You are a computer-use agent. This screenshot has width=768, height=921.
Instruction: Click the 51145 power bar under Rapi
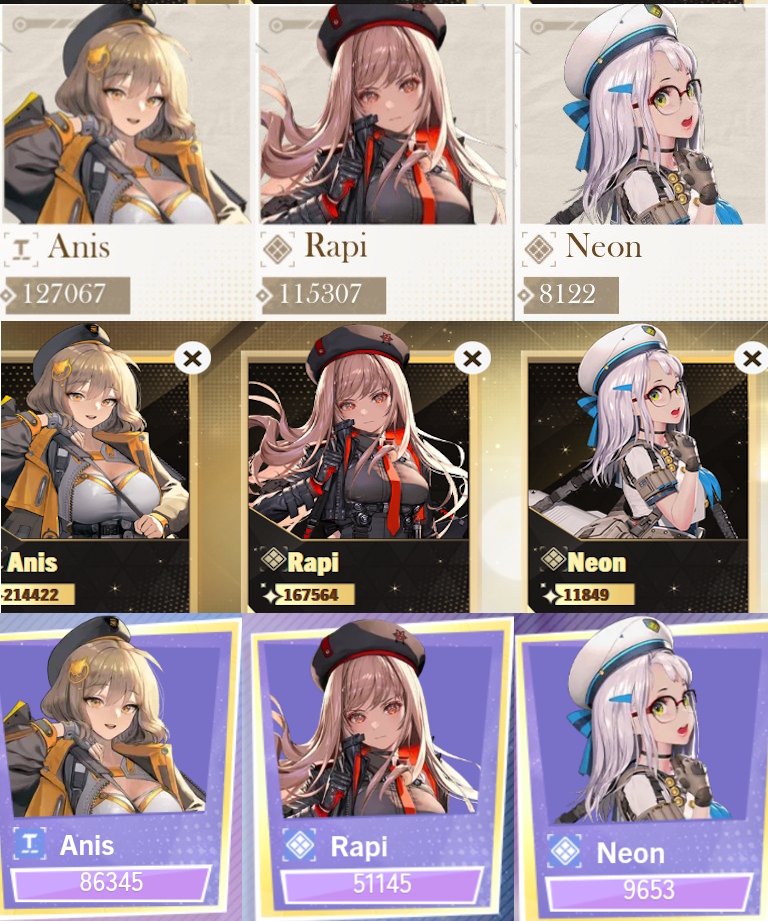click(x=382, y=884)
